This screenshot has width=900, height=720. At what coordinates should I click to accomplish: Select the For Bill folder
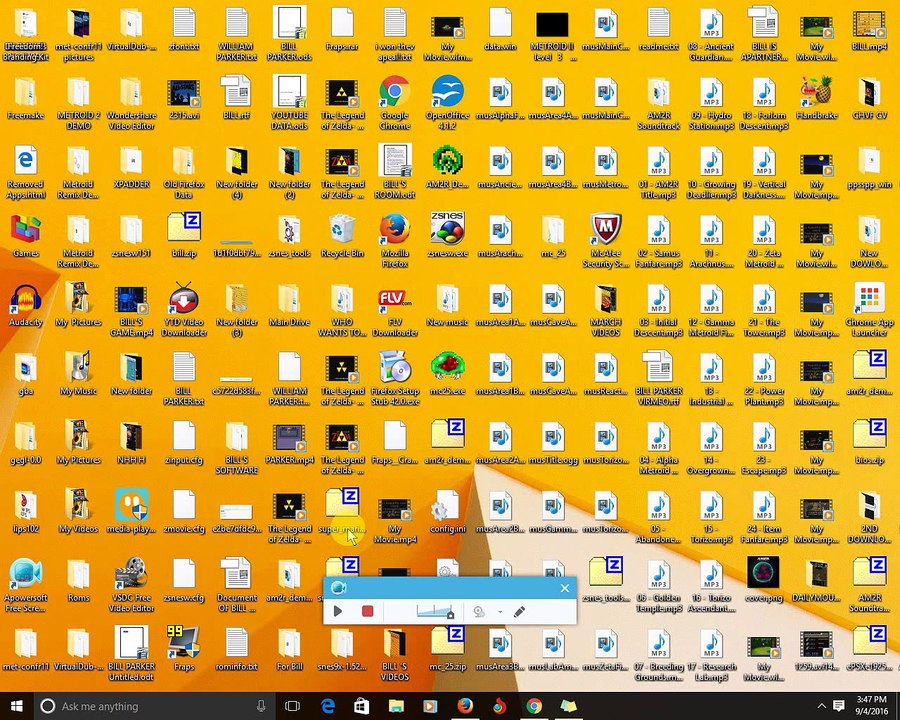[289, 650]
